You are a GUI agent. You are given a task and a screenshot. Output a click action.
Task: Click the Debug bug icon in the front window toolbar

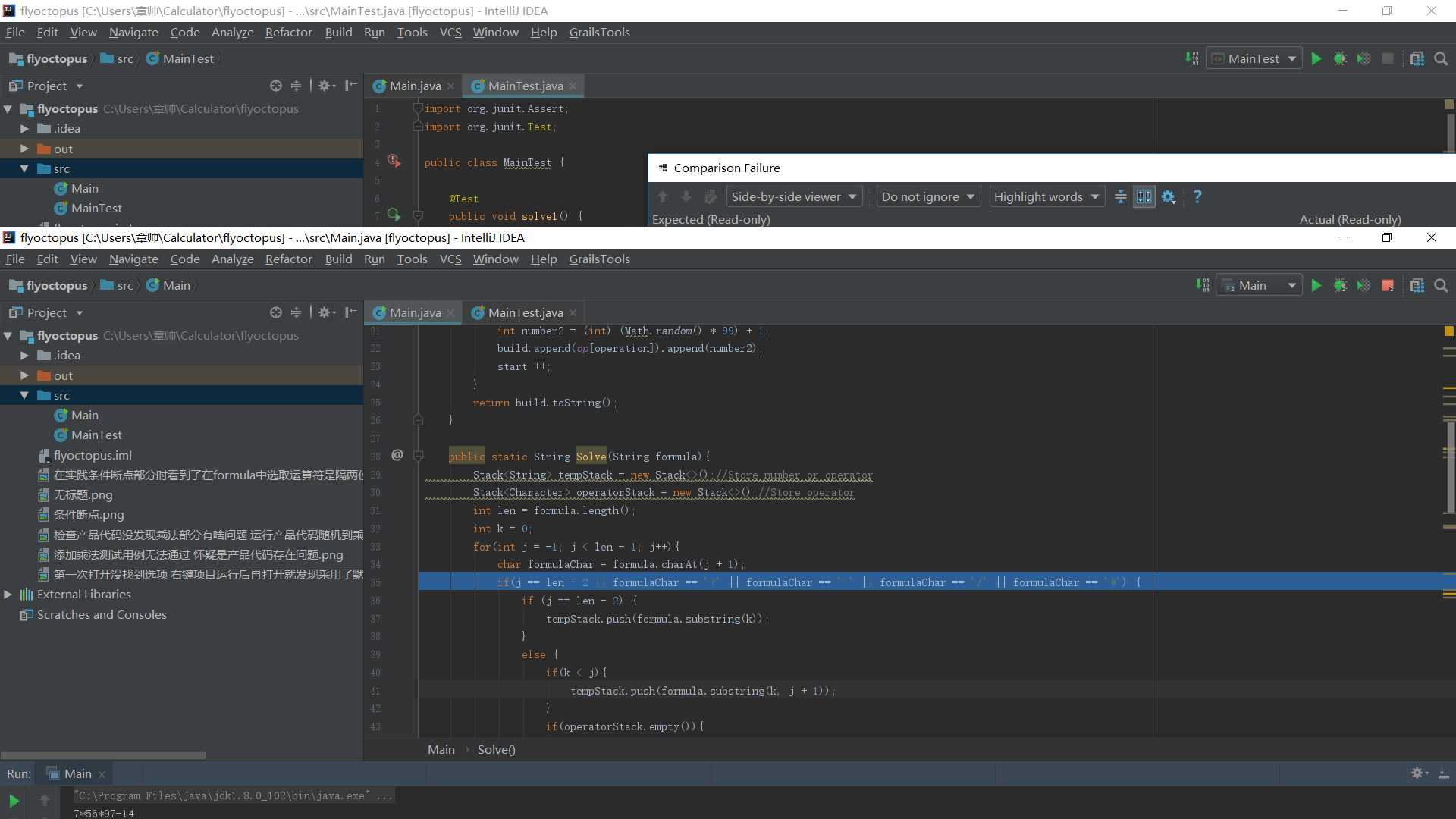coord(1340,286)
